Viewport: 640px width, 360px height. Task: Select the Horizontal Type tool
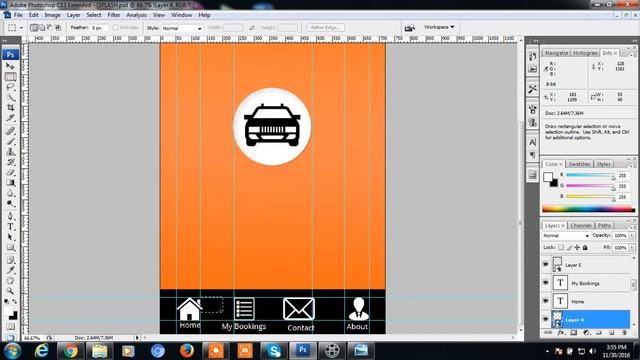coord(10,227)
